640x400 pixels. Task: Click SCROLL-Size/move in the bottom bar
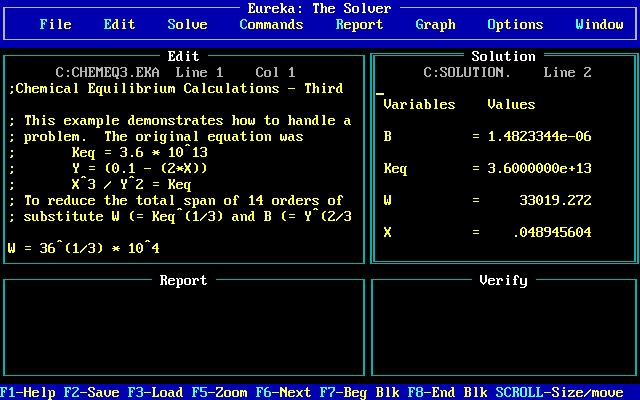(x=560, y=392)
